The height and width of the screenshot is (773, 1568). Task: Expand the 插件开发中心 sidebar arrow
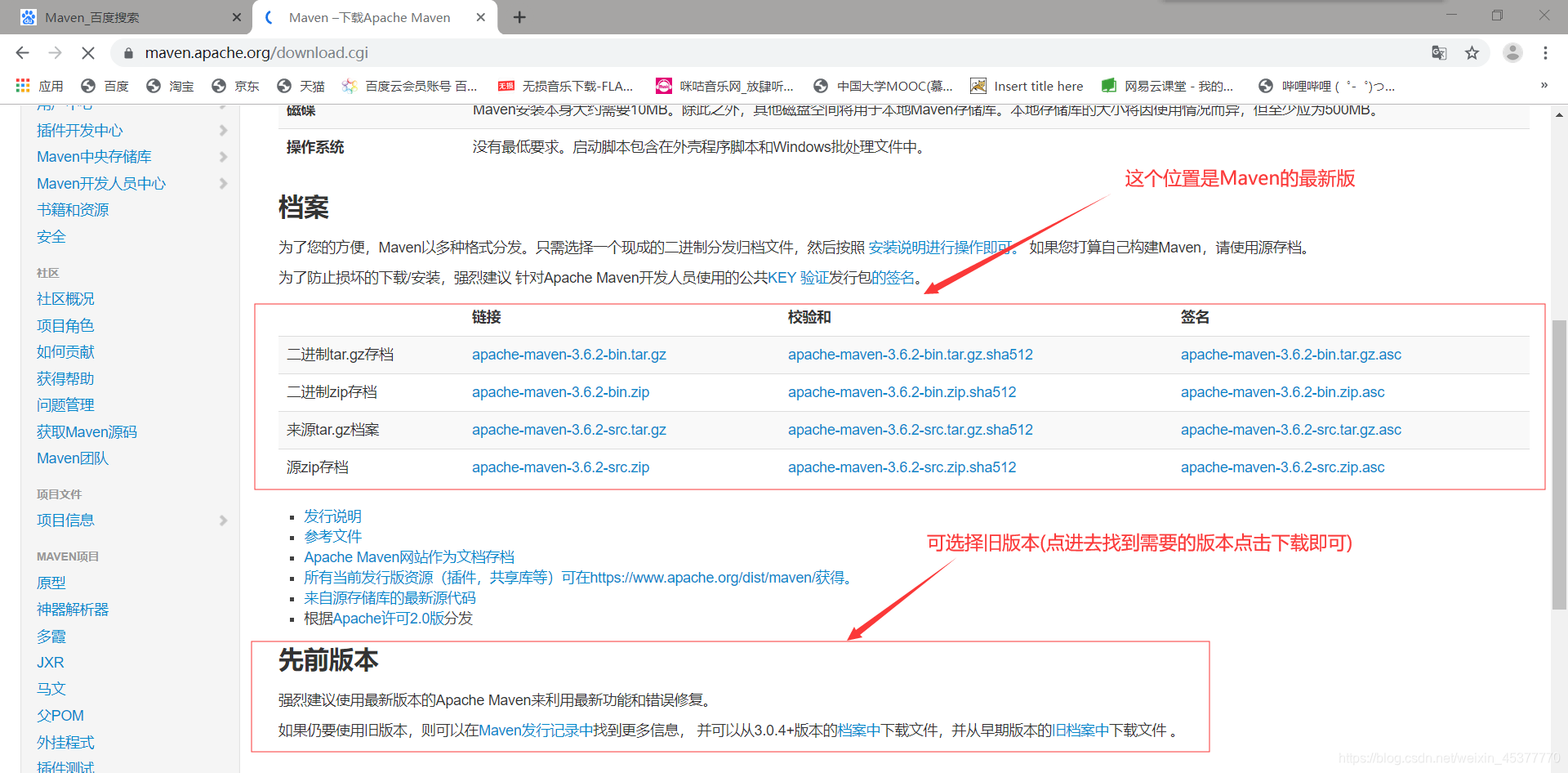point(223,131)
